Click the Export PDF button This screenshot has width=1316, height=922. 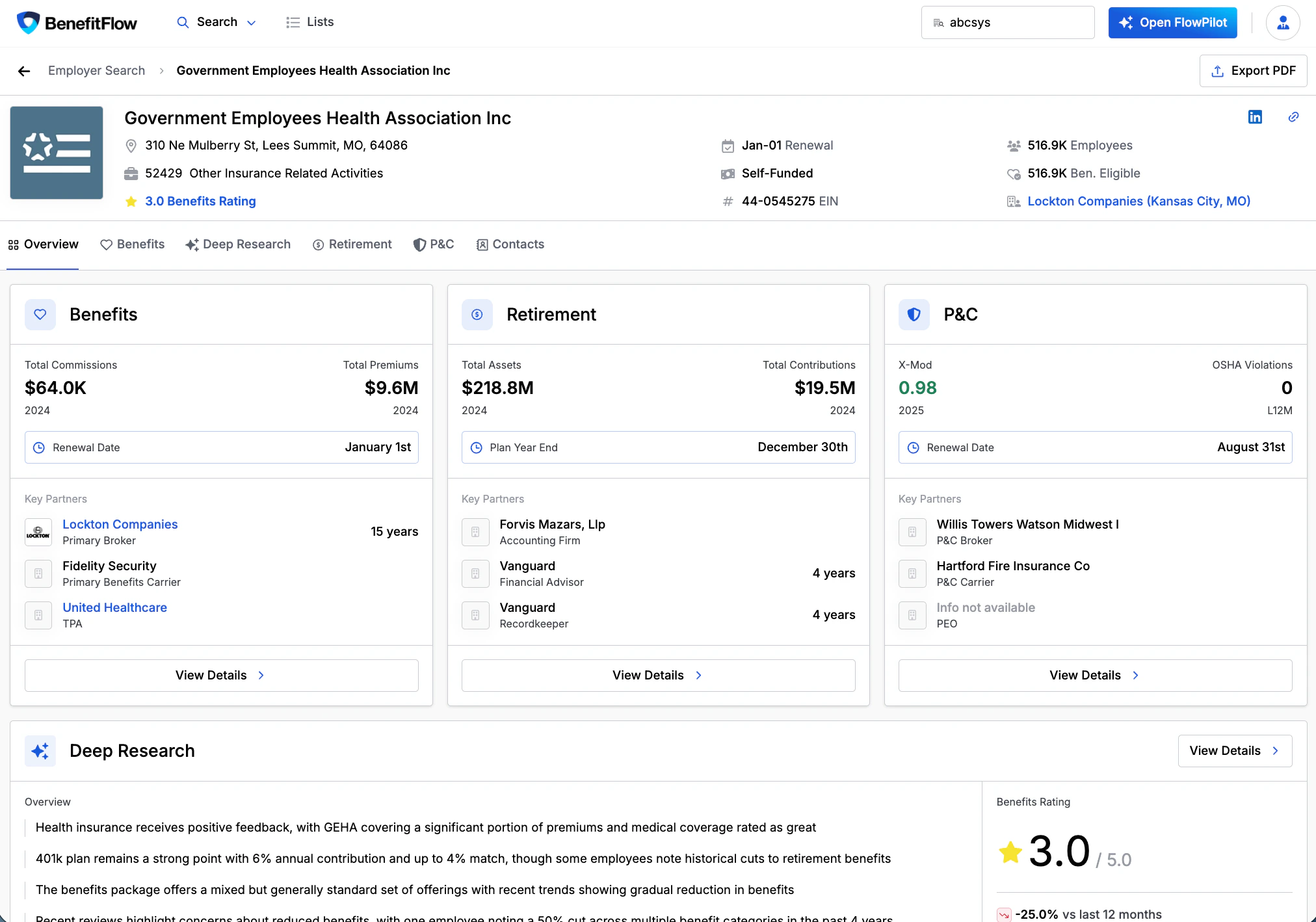1253,70
